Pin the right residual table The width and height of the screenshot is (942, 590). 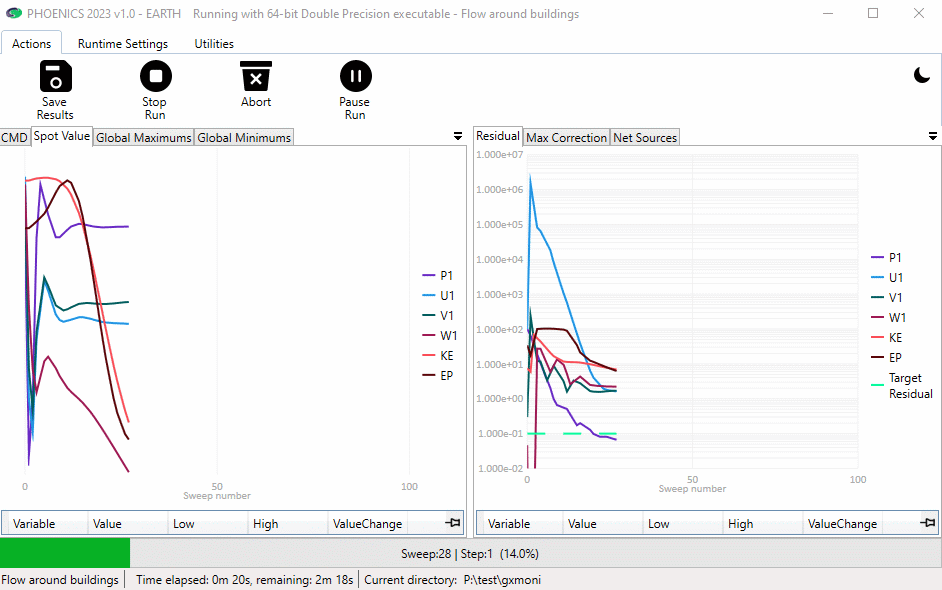tap(928, 523)
